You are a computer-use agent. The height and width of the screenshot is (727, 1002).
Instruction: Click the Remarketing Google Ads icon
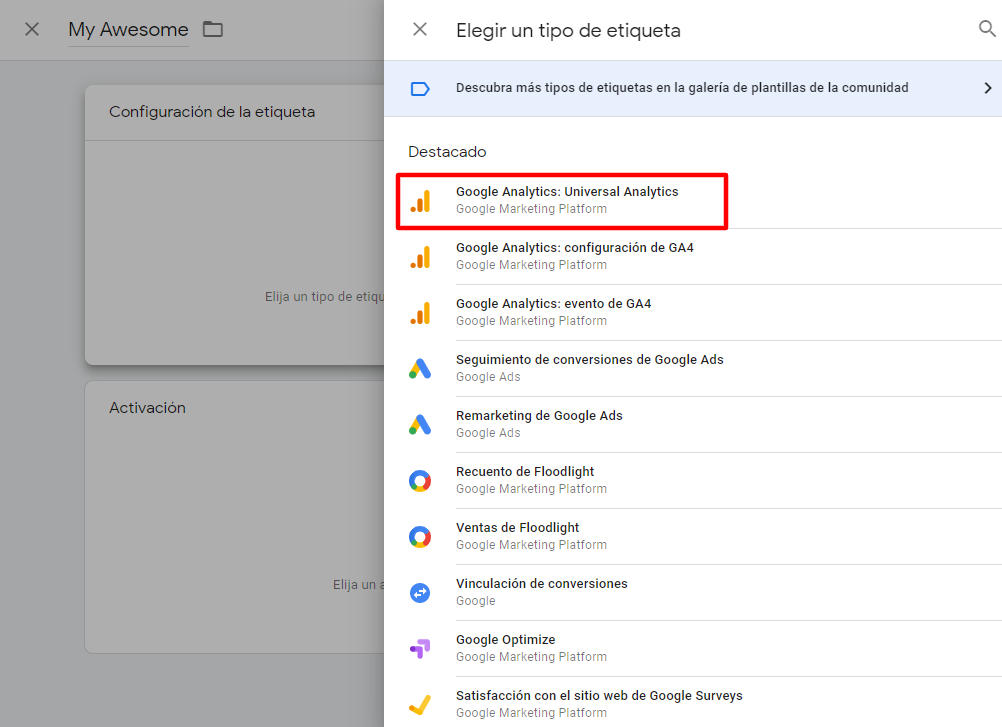[x=420, y=425]
